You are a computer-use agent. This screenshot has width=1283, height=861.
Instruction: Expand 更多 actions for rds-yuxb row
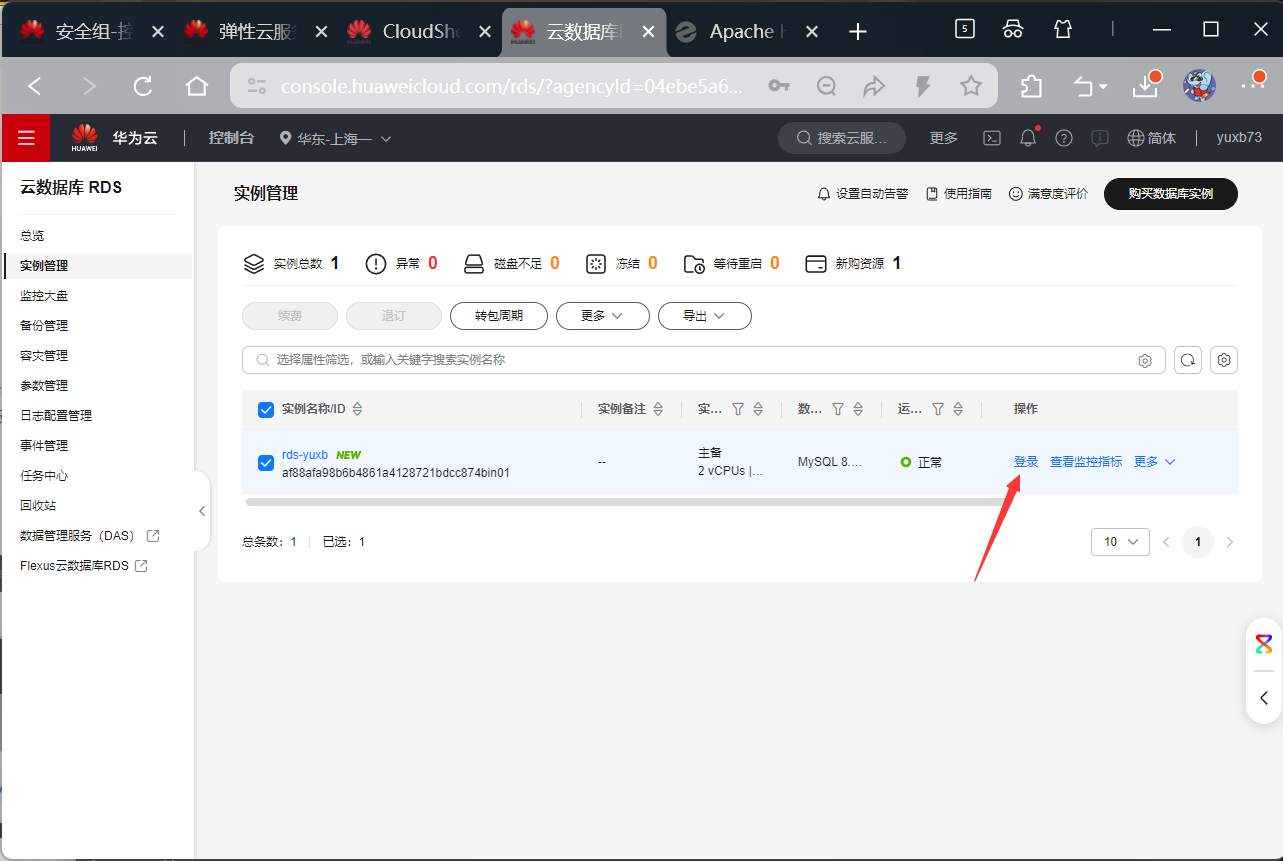coord(1155,462)
